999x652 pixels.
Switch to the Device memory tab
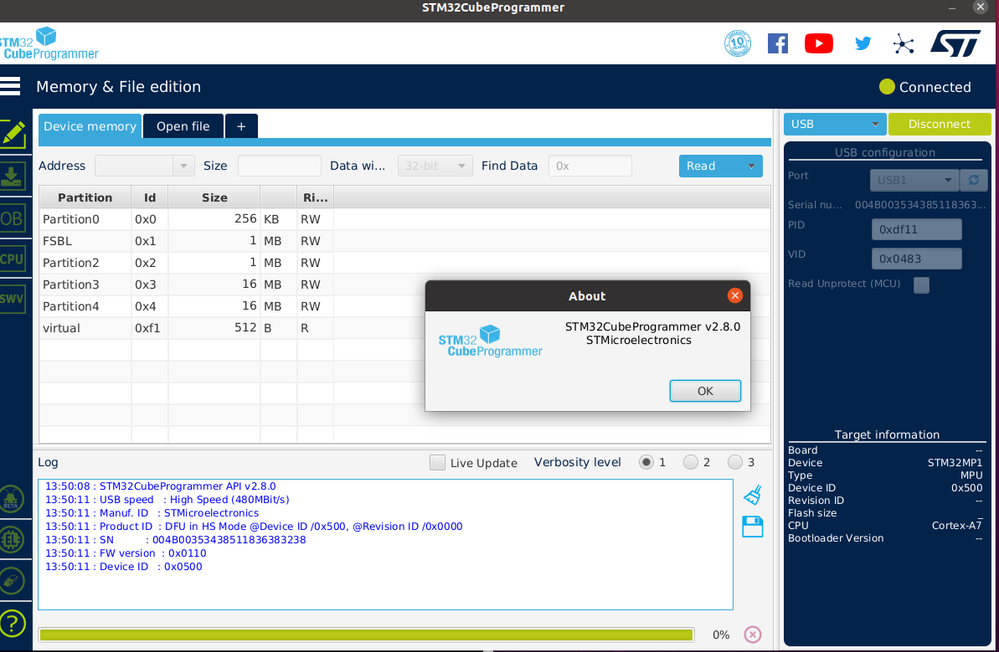coord(90,126)
